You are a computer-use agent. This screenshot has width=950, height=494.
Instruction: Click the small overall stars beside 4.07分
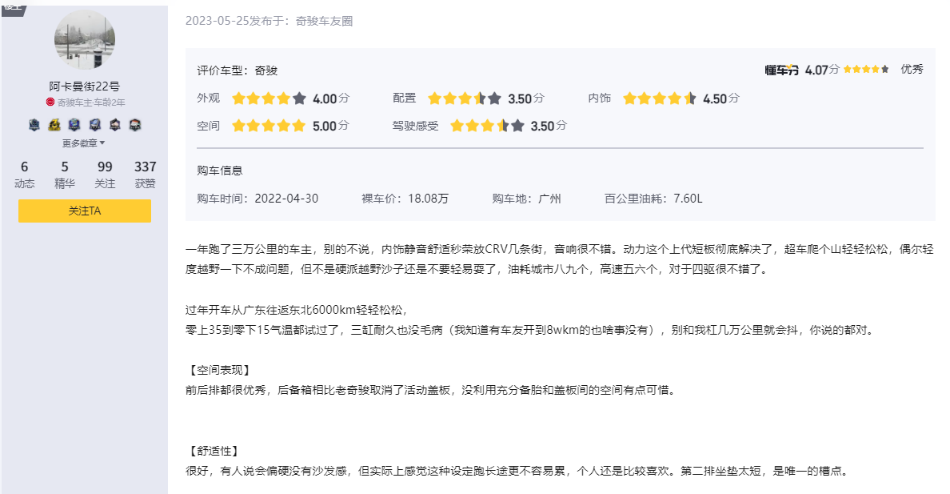(x=866, y=69)
